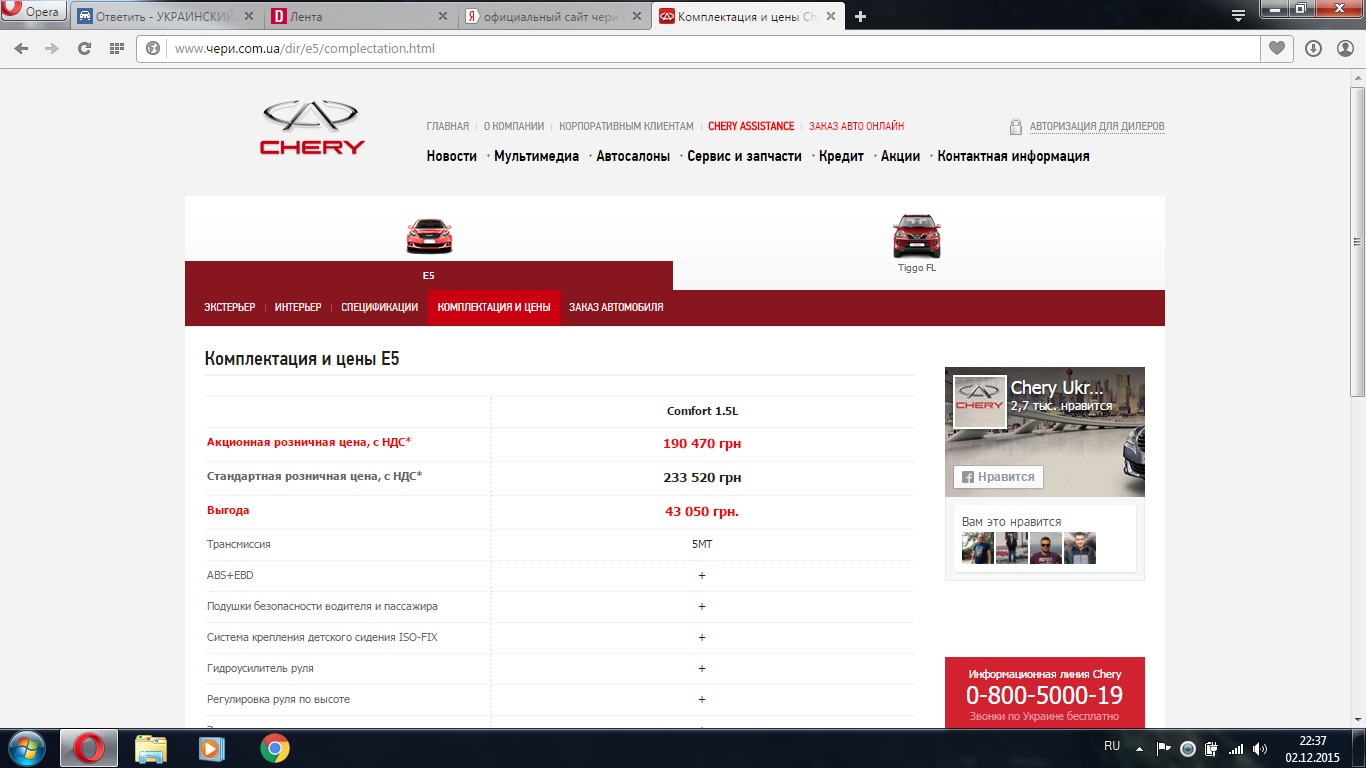1366x768 pixels.
Task: Open the Автосалоны menu item
Action: click(x=633, y=156)
